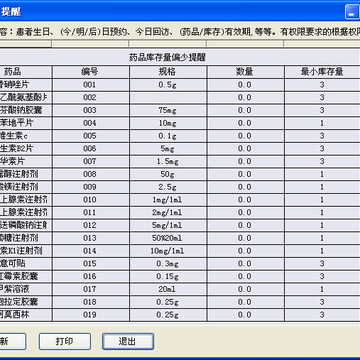The height and width of the screenshot is (360, 360).
Task: Select cell with code 008
Action: pyautogui.click(x=91, y=174)
